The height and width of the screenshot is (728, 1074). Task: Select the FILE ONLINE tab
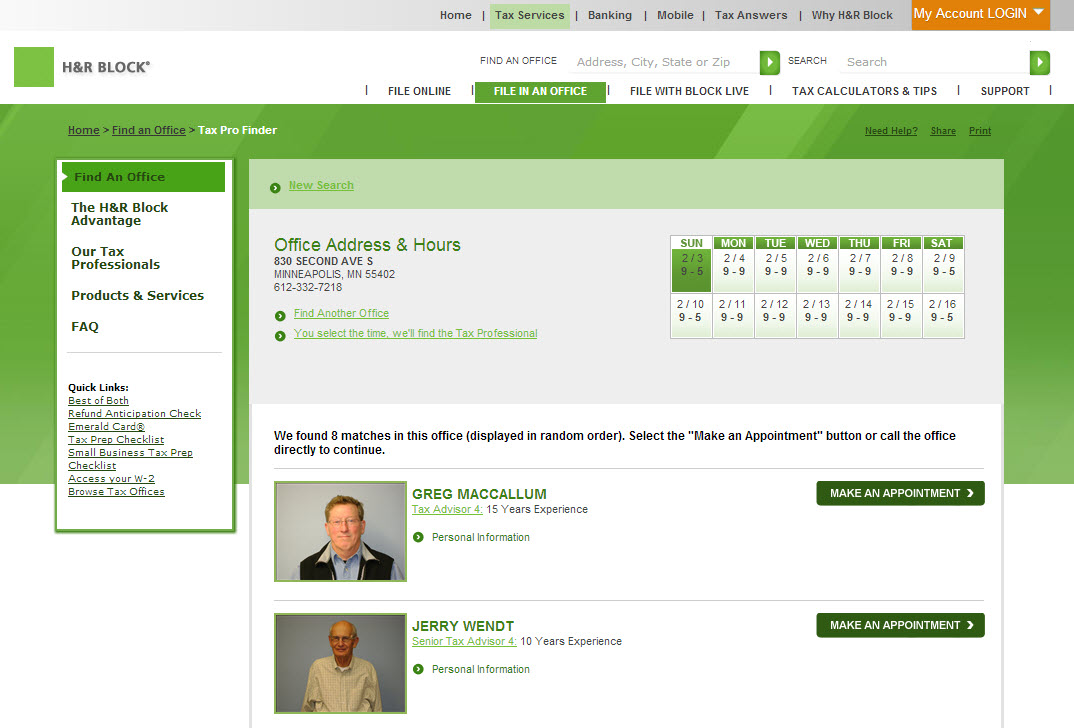[x=419, y=91]
